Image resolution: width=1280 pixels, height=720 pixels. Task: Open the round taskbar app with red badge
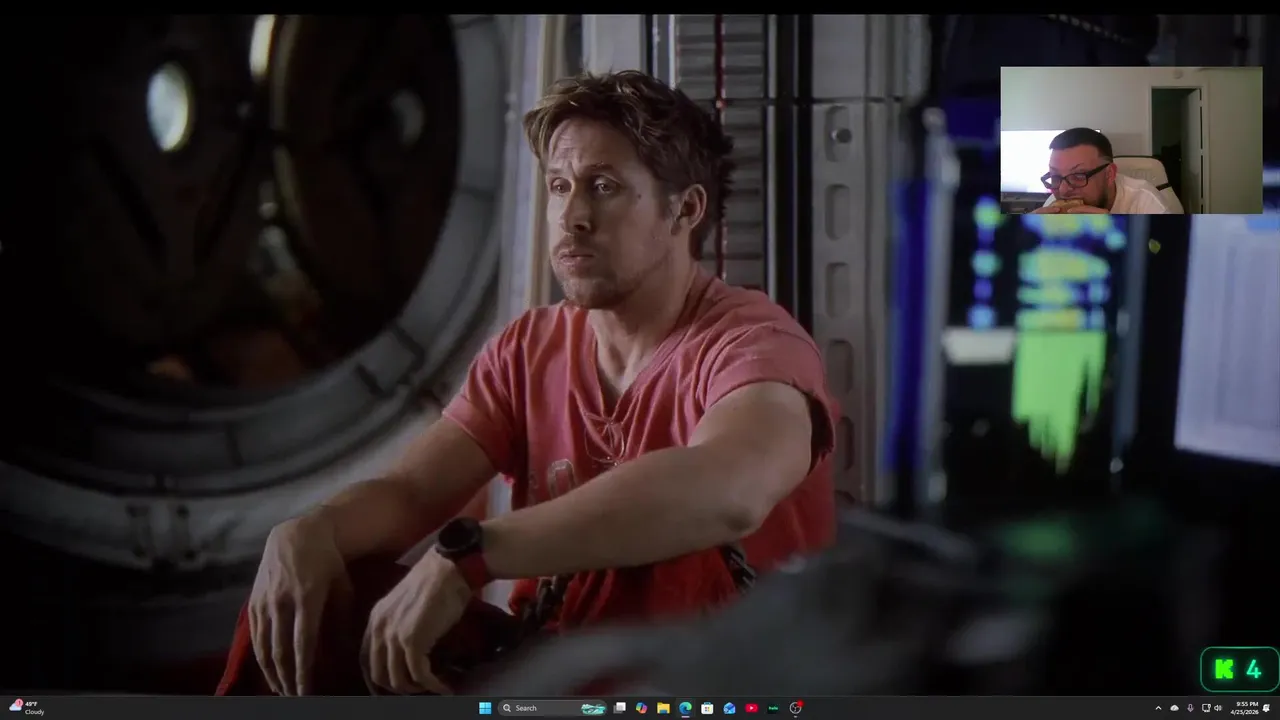tap(795, 708)
